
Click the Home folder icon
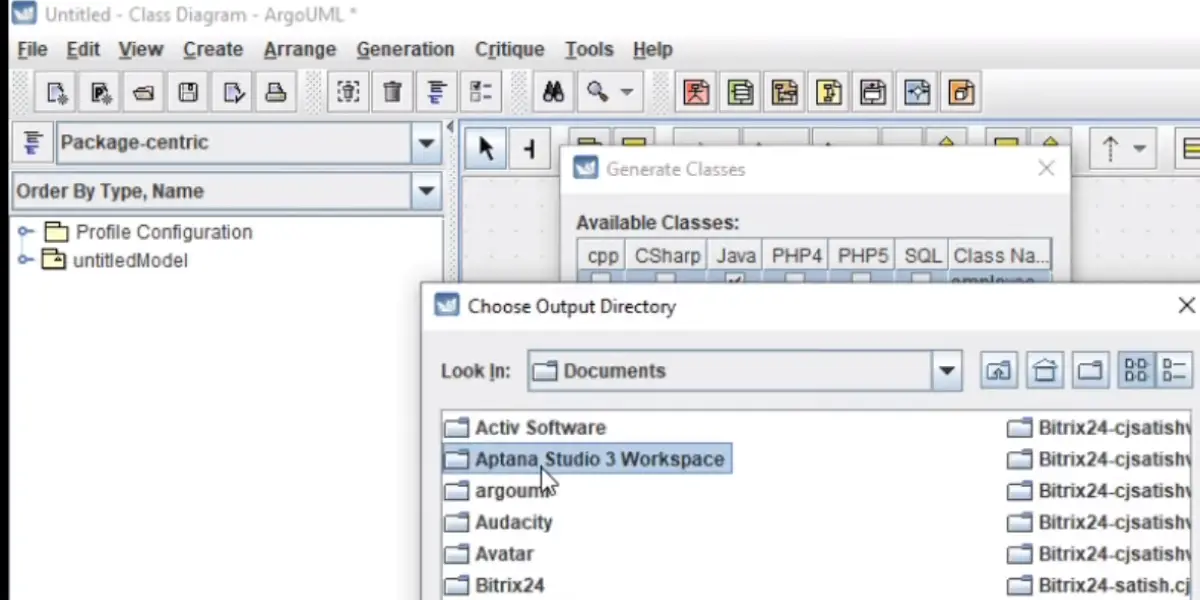click(x=1044, y=371)
